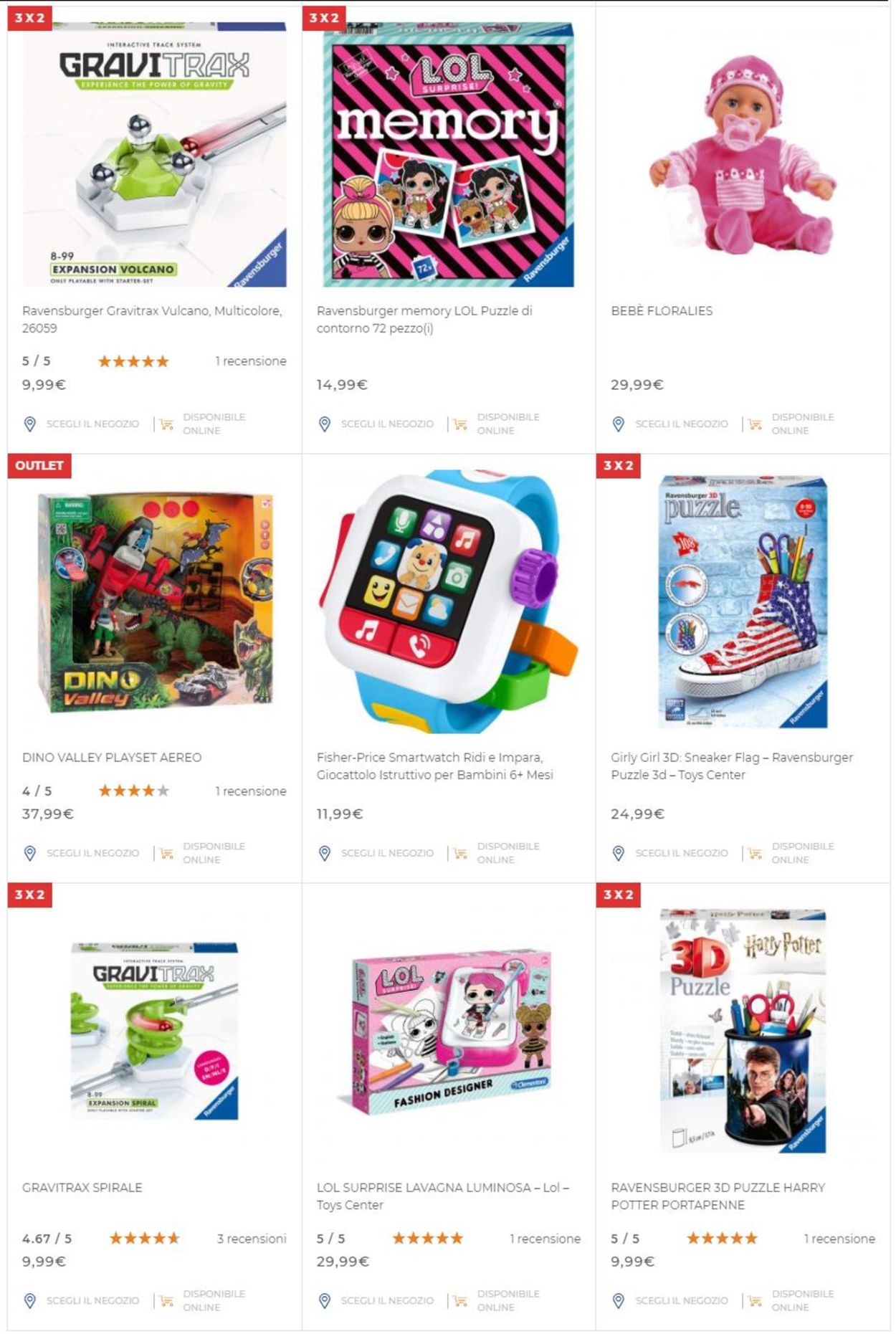Click the location pin under Fisher-Price Smartwatch
The image size is (896, 1334).
click(325, 853)
